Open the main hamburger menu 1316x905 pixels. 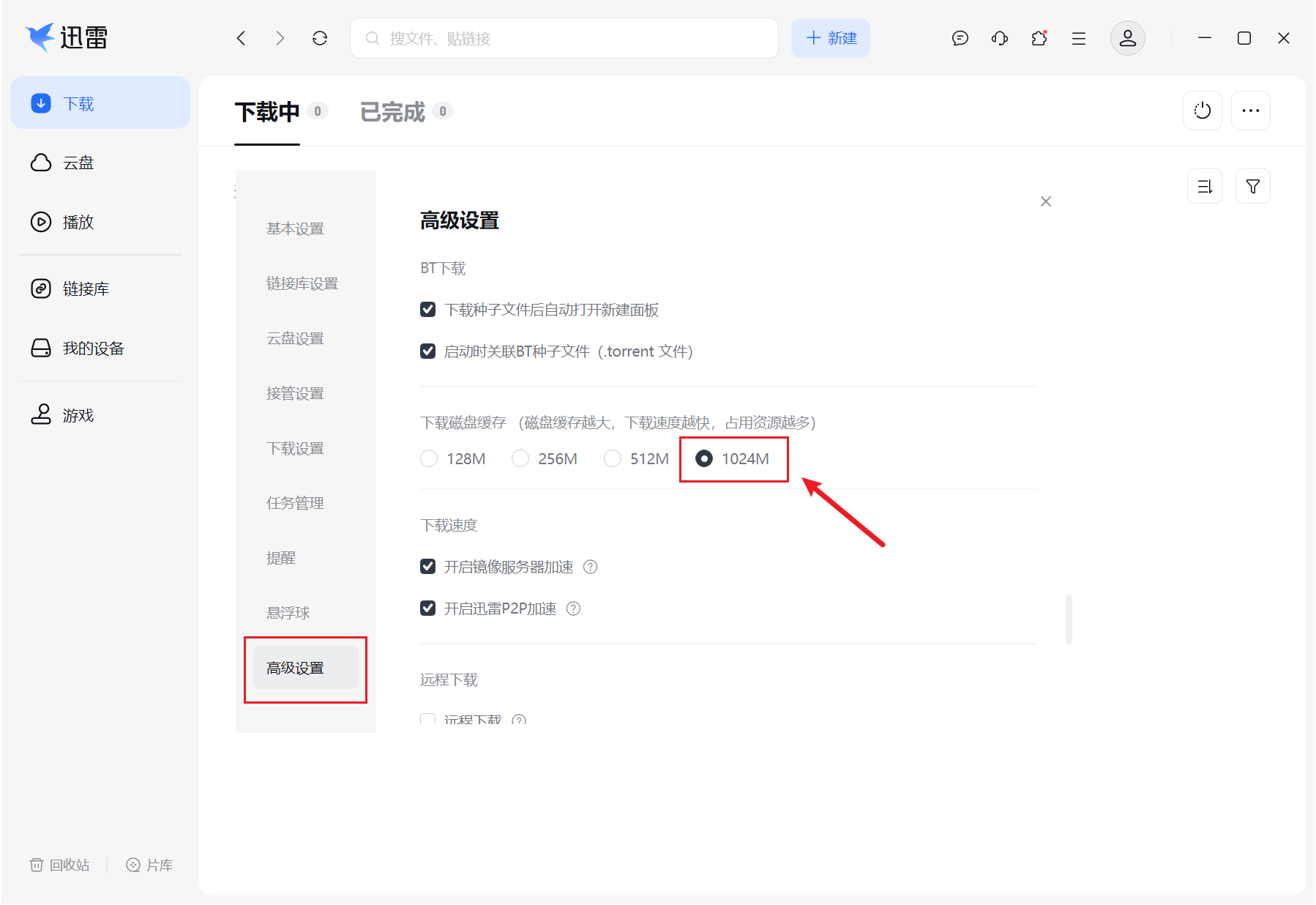1079,38
